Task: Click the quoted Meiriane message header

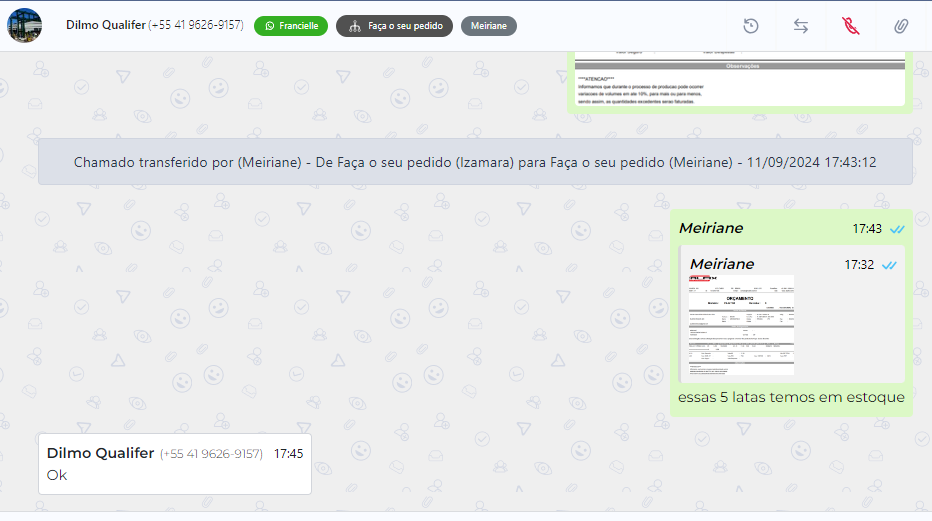Action: pos(722,264)
